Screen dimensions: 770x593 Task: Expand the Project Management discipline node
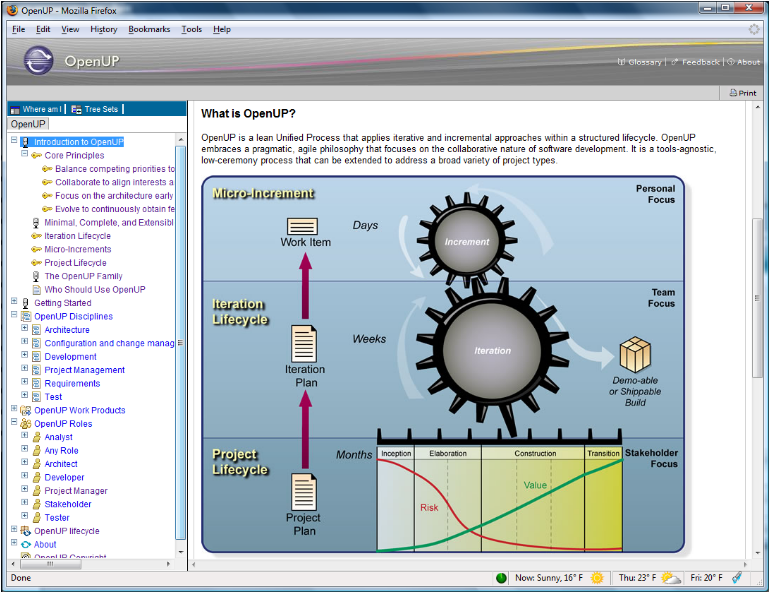point(25,368)
